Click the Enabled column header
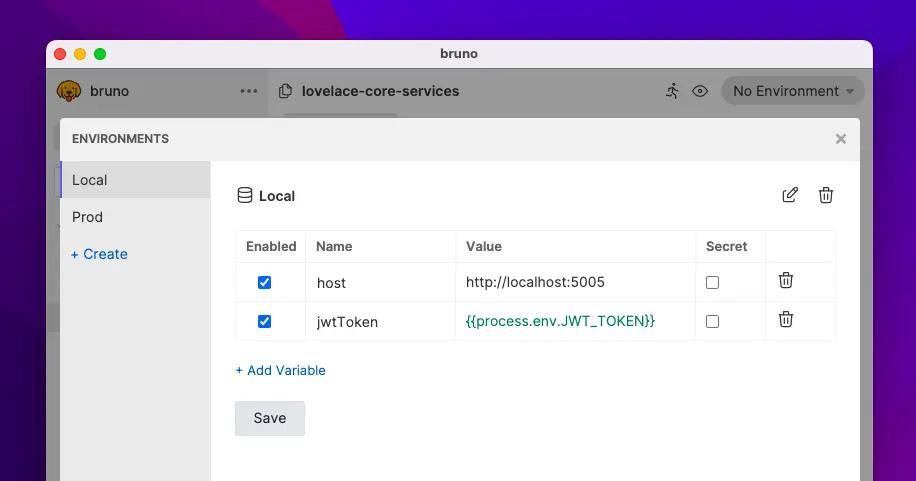 [x=271, y=247]
